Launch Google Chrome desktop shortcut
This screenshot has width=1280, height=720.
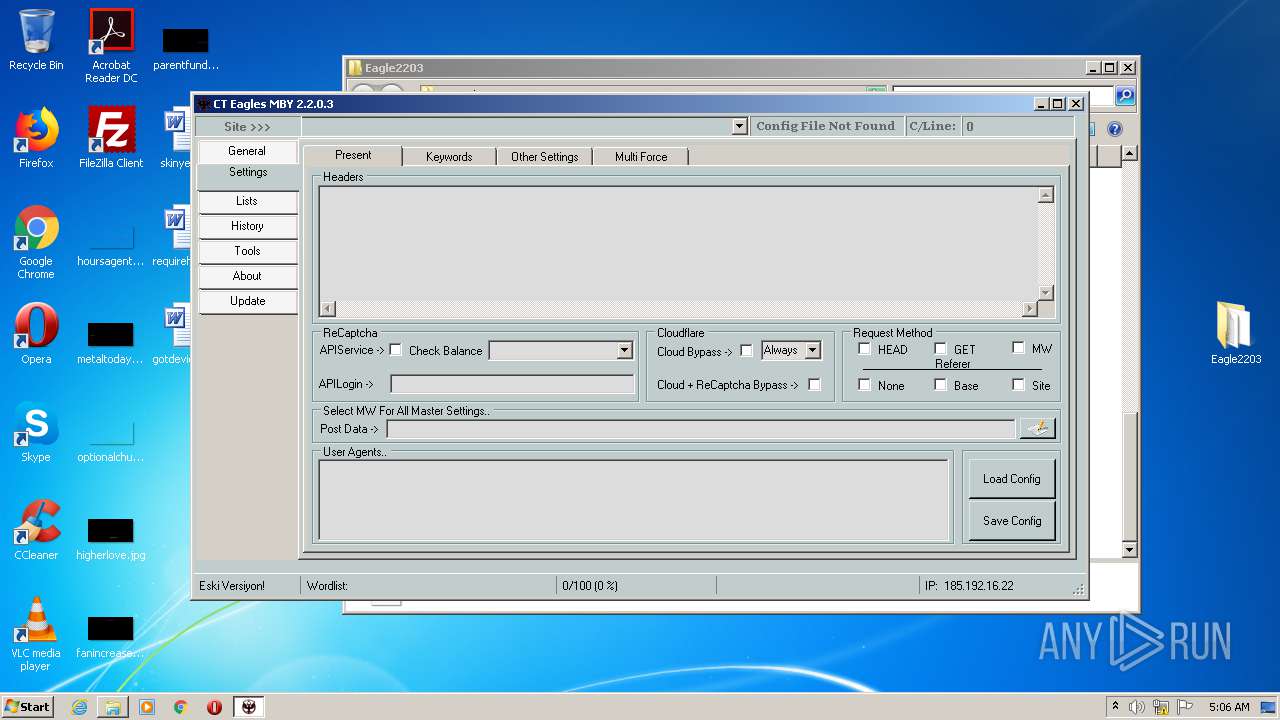(36, 243)
